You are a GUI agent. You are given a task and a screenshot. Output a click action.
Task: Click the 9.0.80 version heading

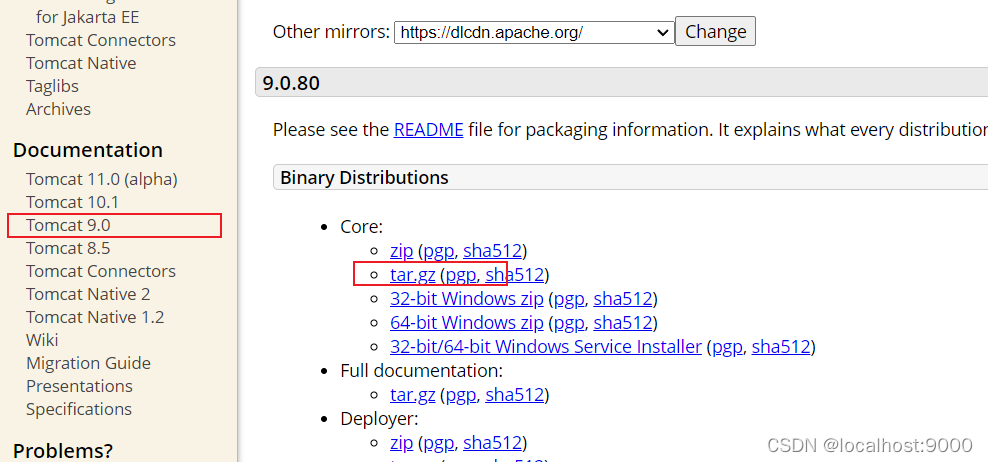[x=291, y=83]
